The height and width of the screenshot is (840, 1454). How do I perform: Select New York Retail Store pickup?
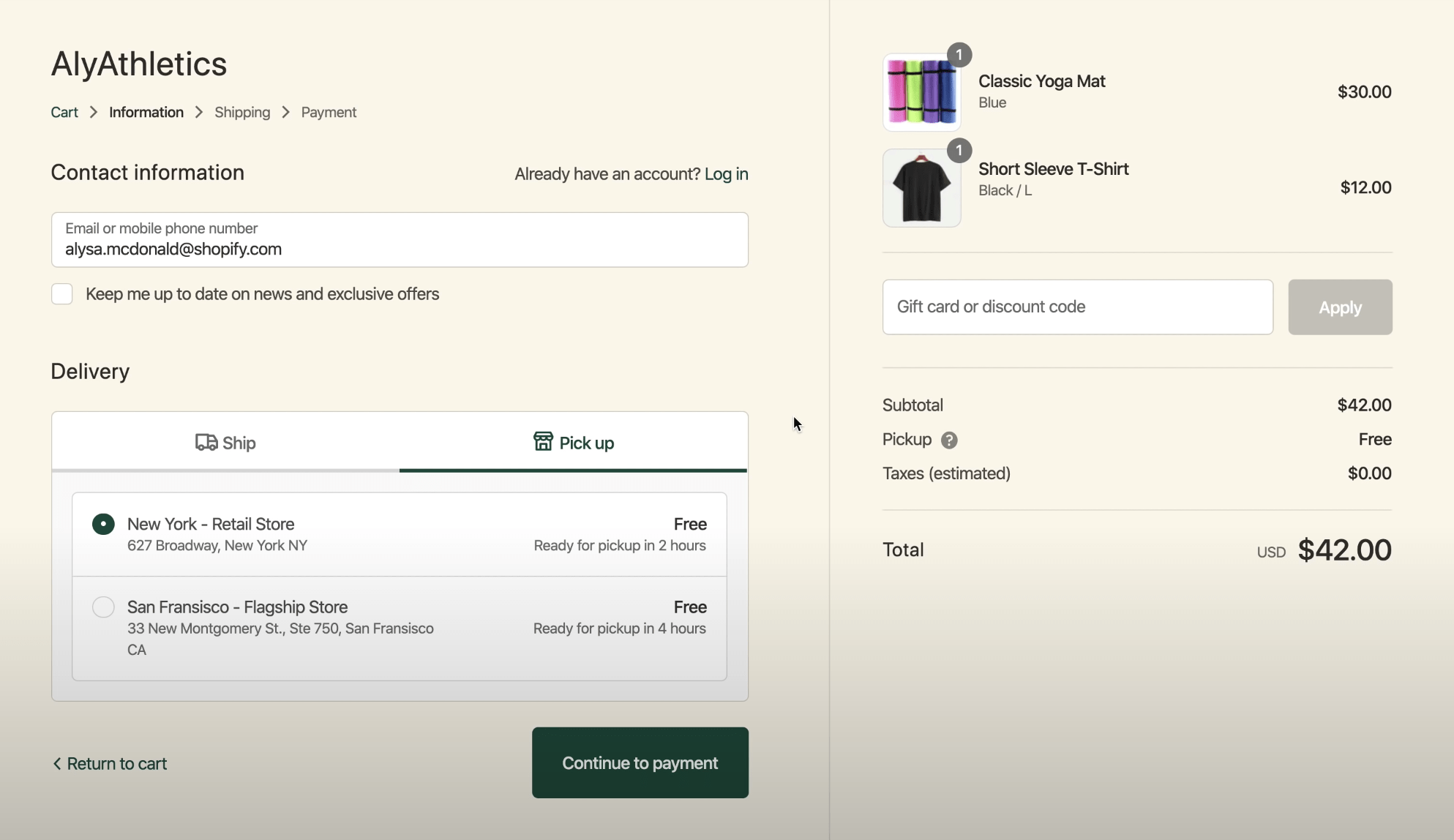(x=103, y=523)
